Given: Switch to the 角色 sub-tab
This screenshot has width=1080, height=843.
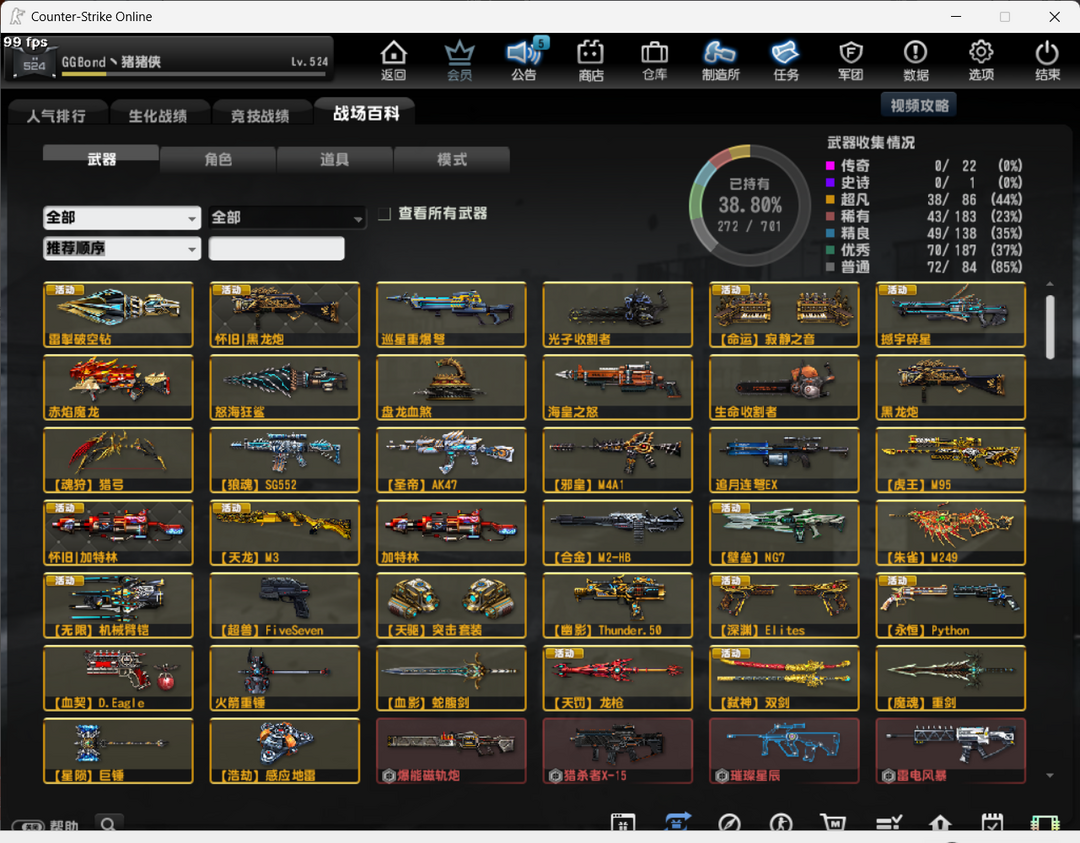Looking at the screenshot, I should [x=218, y=159].
